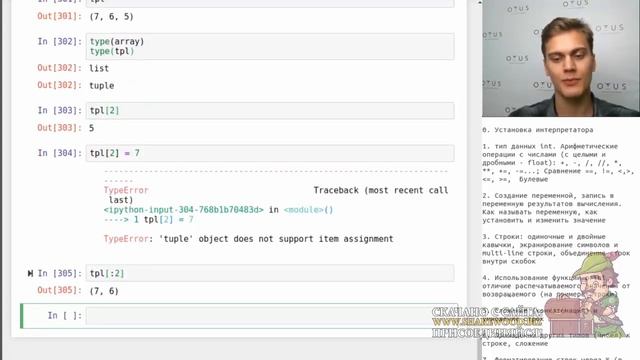
Task: Click the outline item '4. Использование функции'
Action: (556, 286)
